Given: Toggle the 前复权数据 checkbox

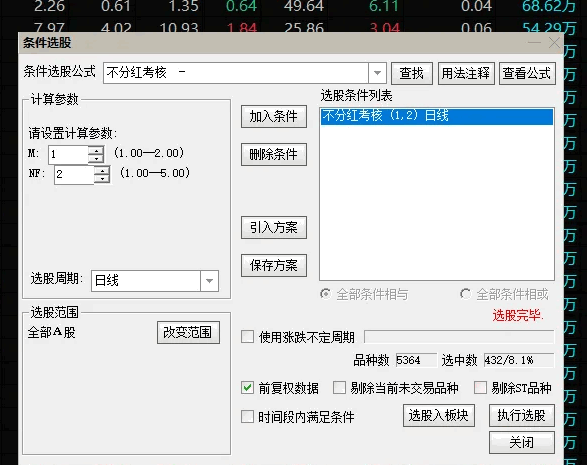Looking at the screenshot, I should click(247, 388).
